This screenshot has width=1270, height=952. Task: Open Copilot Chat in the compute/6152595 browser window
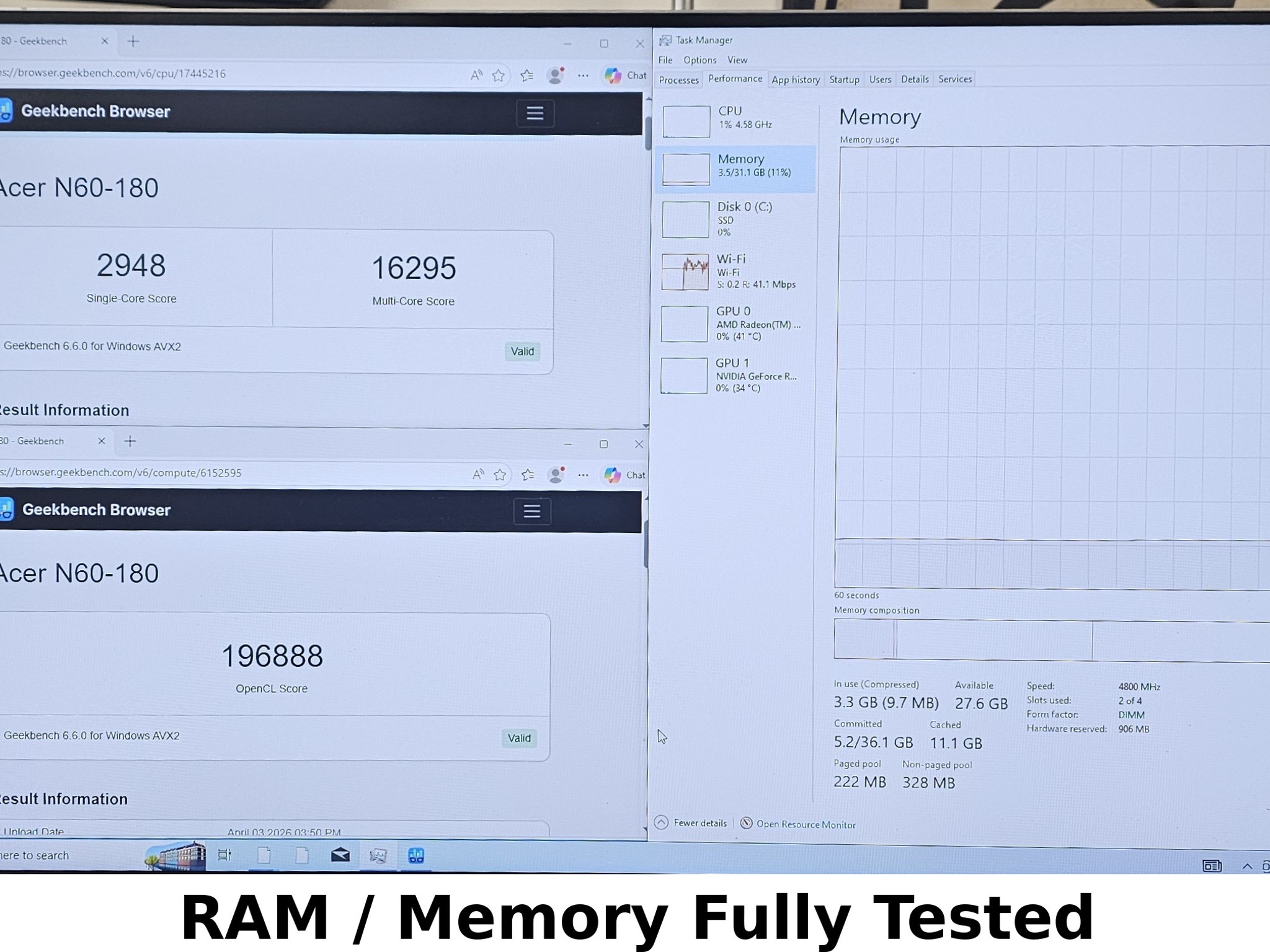coord(625,475)
